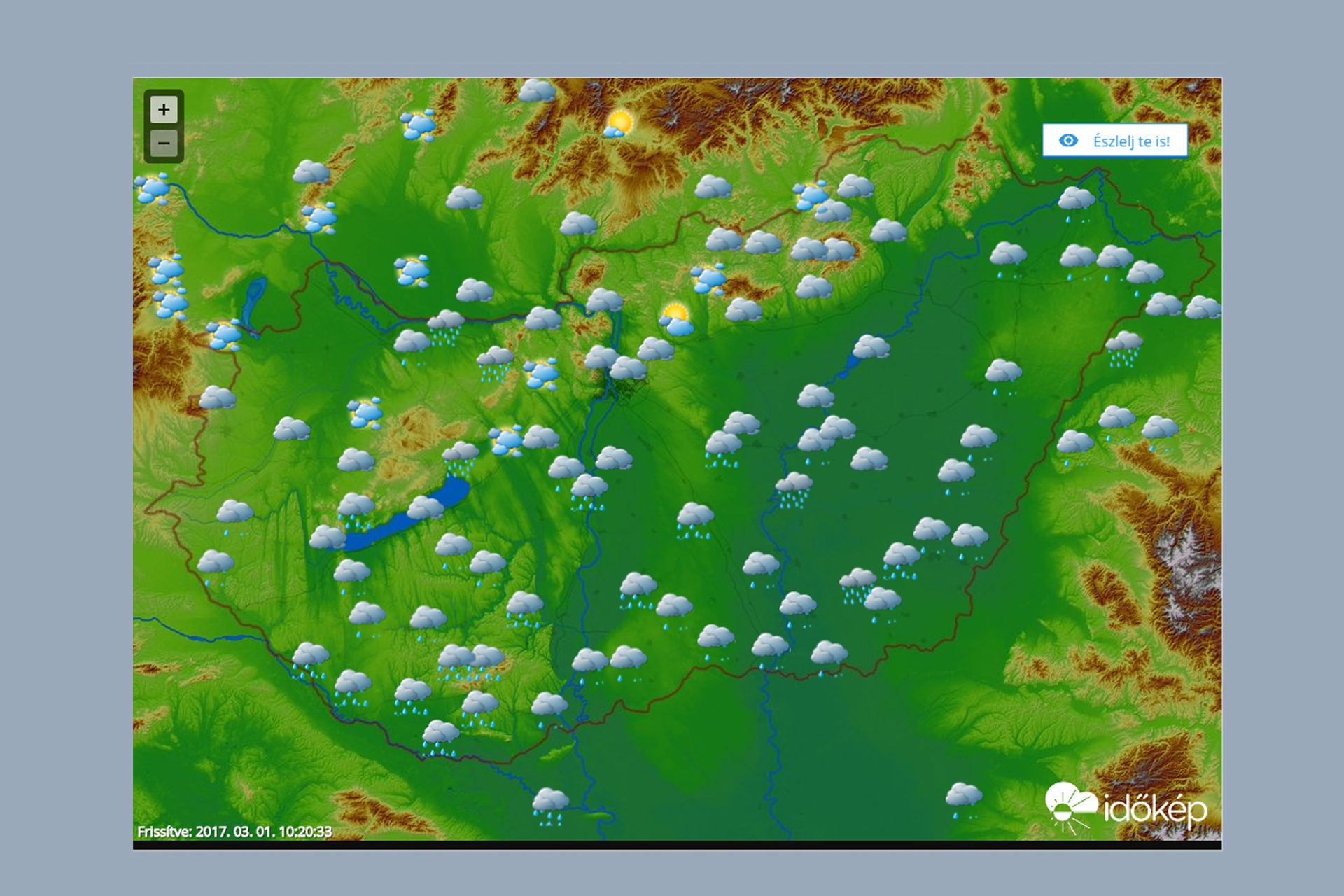Select the rain cloud in Hungary's far northeast corner
The height and width of the screenshot is (896, 1344).
click(1075, 201)
